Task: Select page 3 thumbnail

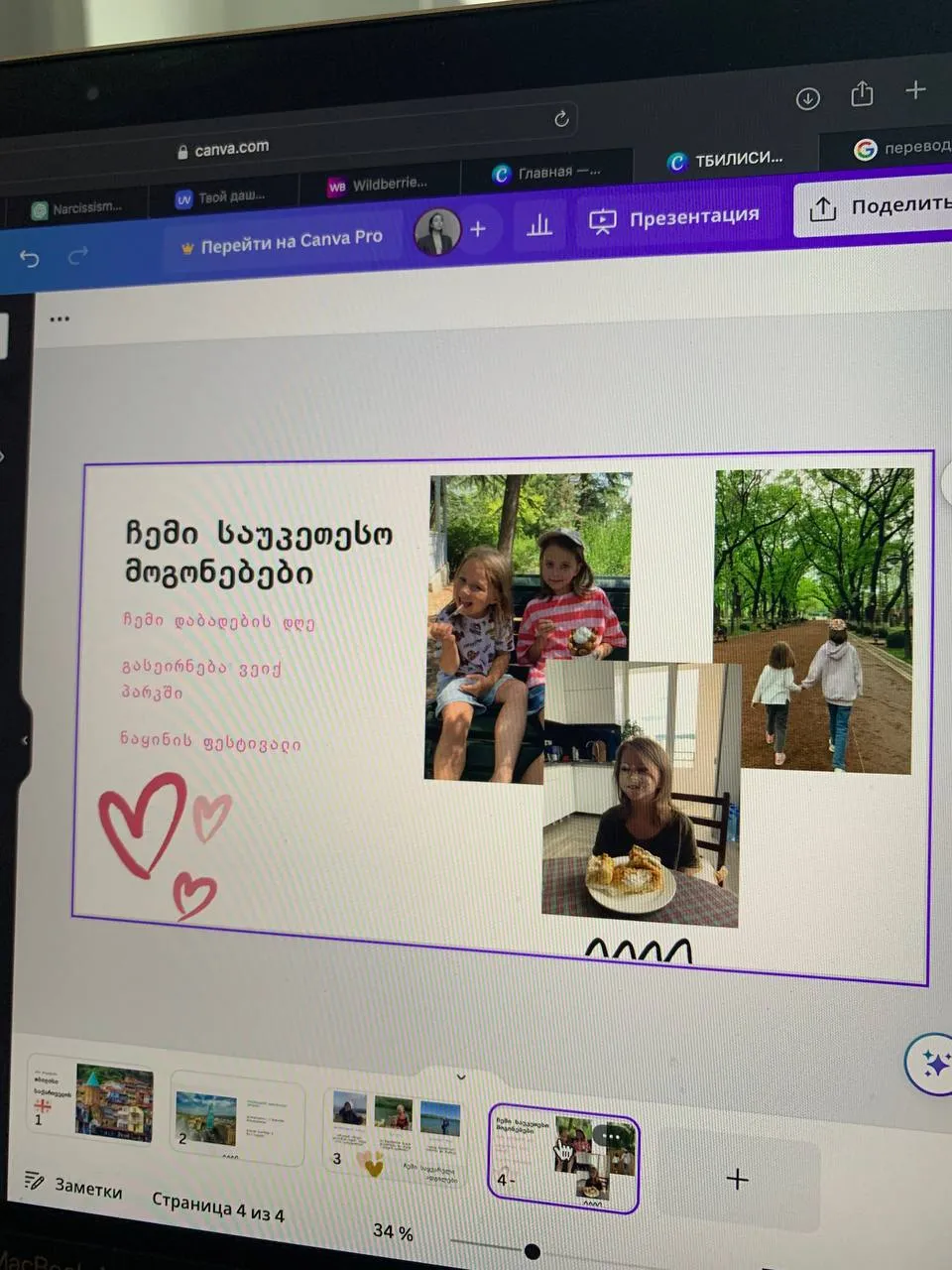Action: pyautogui.click(x=397, y=1137)
